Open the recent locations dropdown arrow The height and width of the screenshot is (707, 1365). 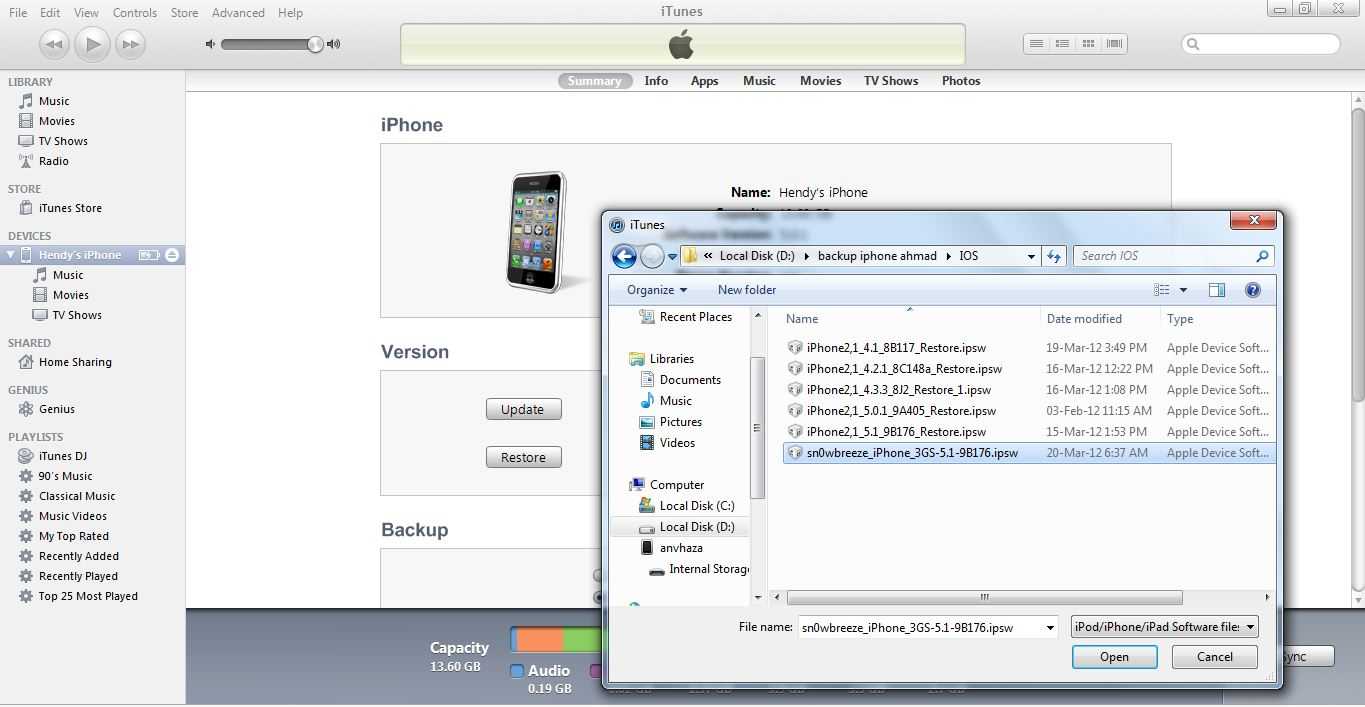[x=672, y=257]
